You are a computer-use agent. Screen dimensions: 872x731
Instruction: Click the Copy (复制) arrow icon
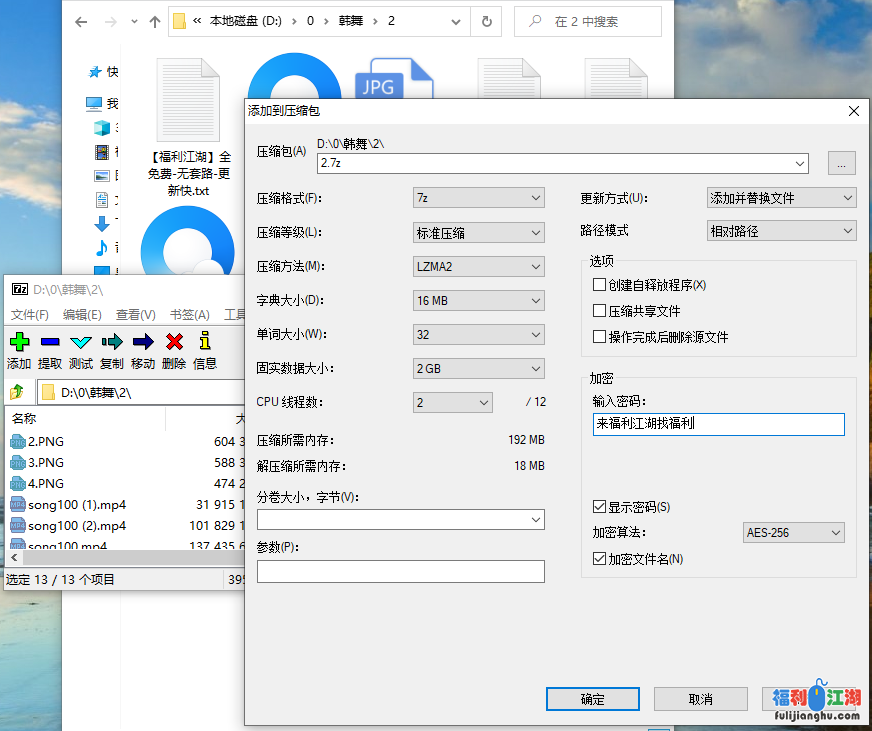click(112, 342)
